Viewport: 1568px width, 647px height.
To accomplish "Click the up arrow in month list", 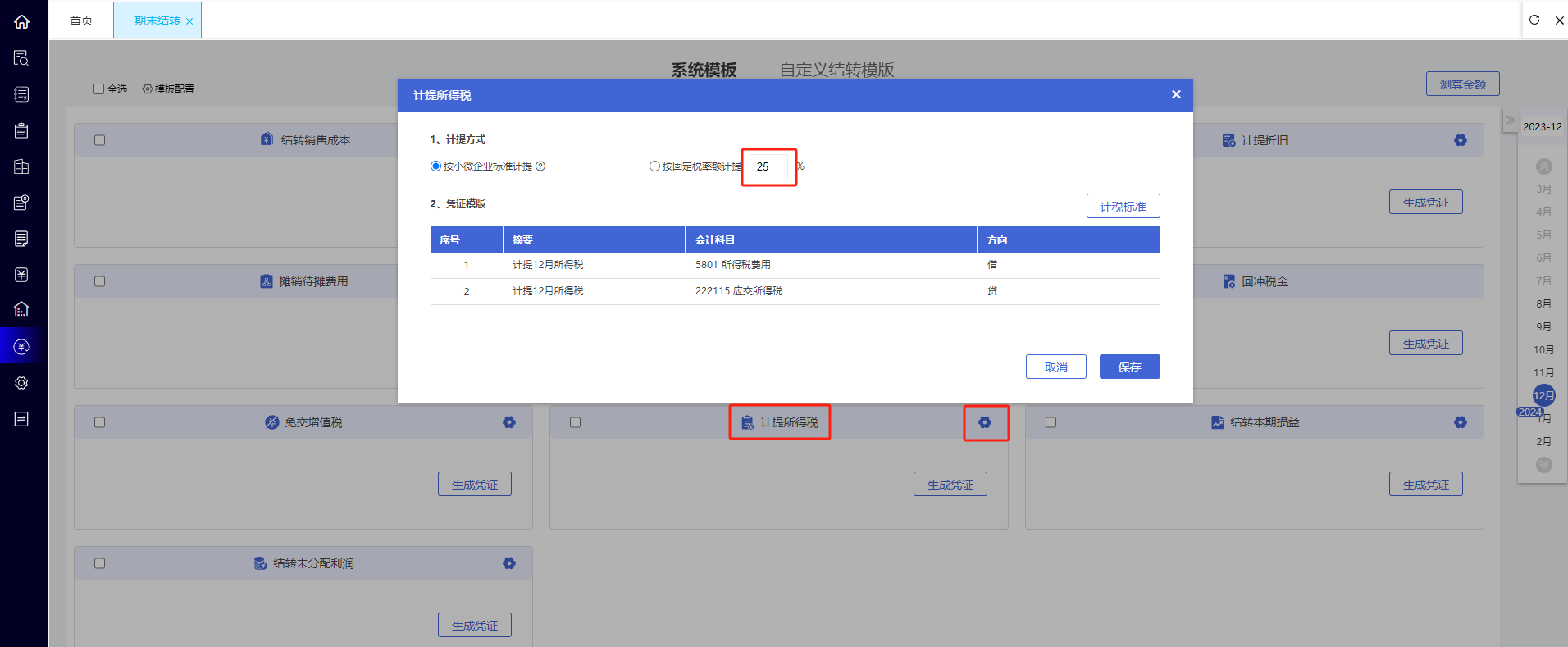I will pos(1544,166).
